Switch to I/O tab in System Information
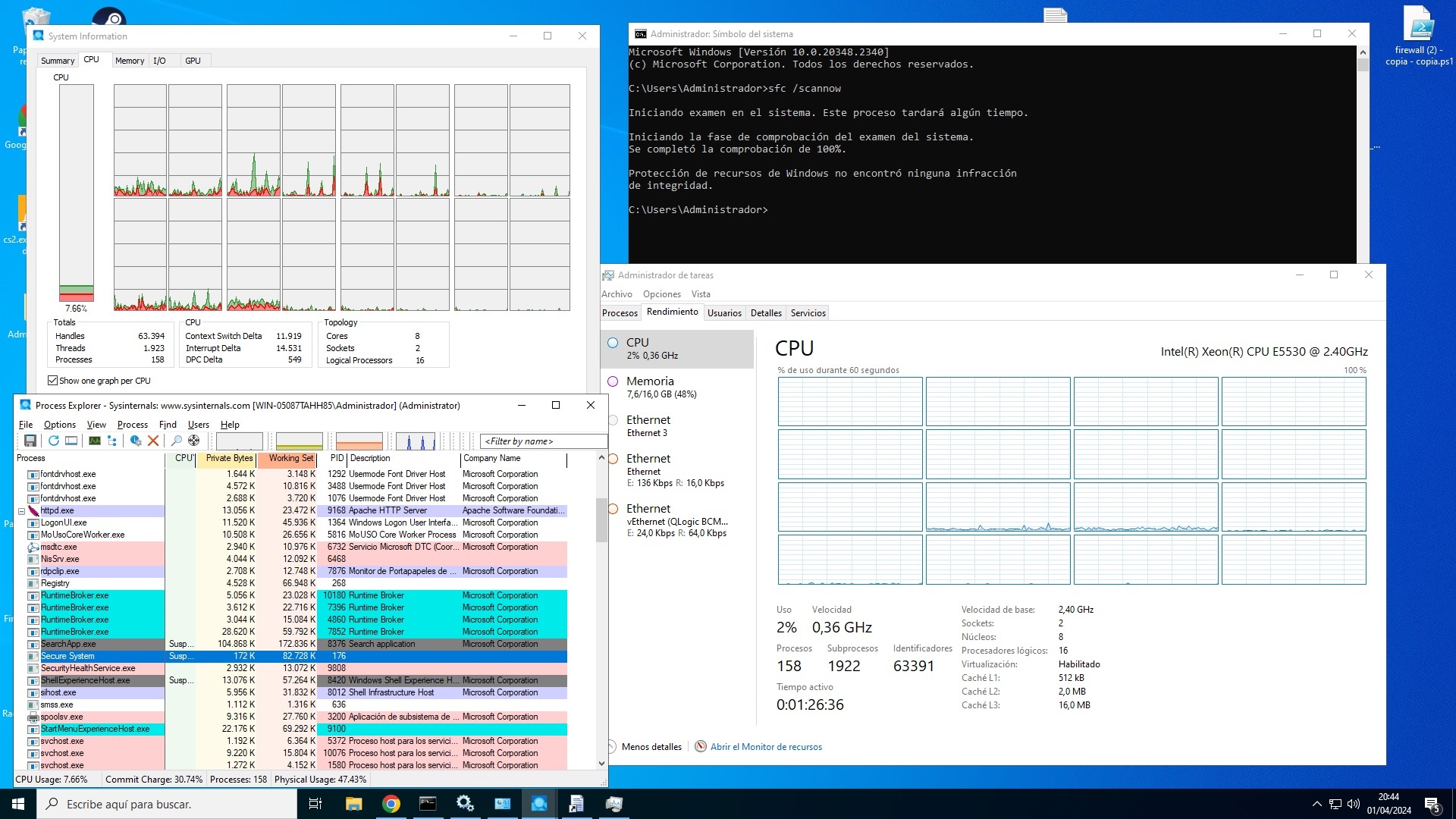This screenshot has width=1456, height=819. tap(159, 61)
